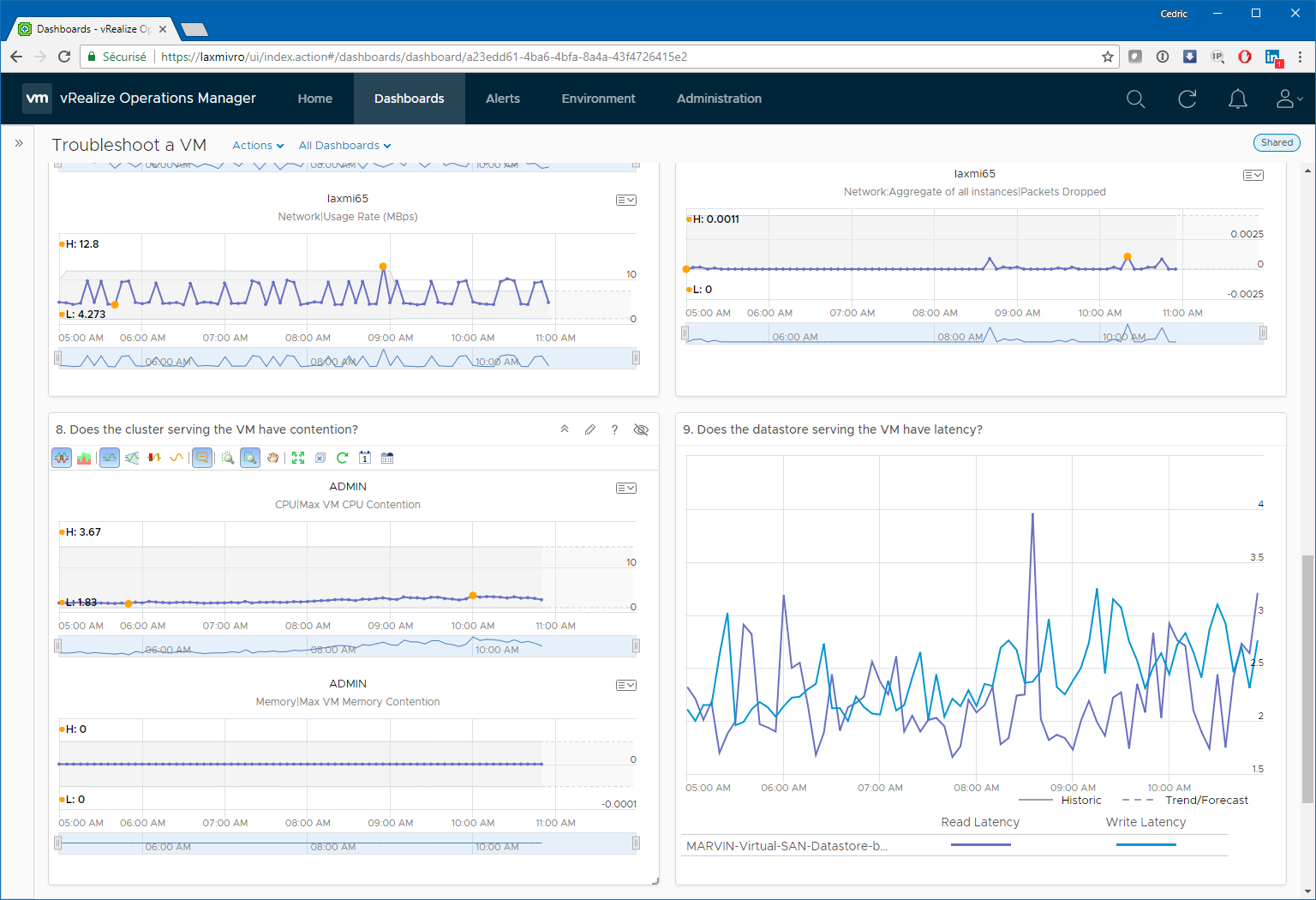Toggle the stacked chart mode button

point(84,458)
